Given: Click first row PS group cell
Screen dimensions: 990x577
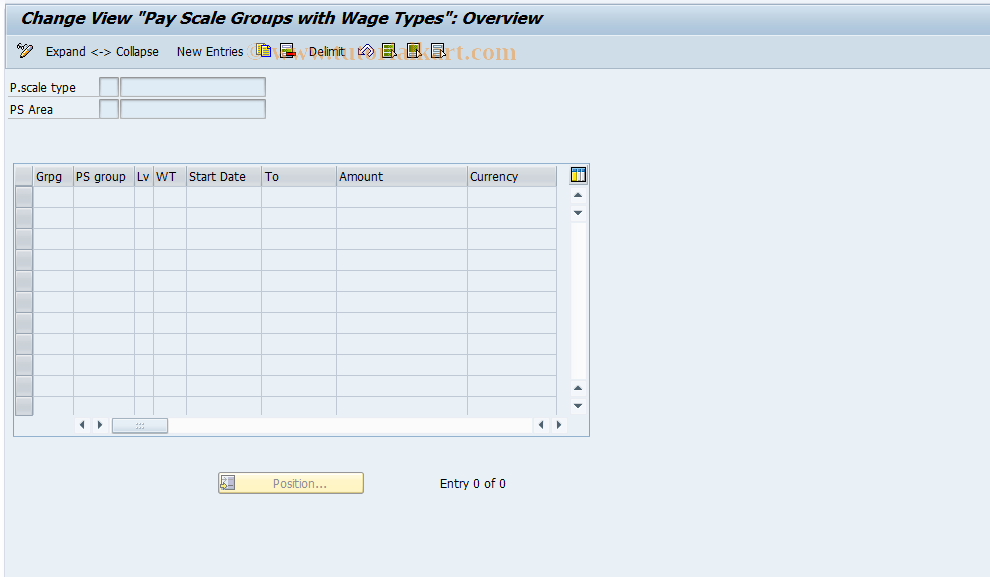Looking at the screenshot, I should point(104,197).
